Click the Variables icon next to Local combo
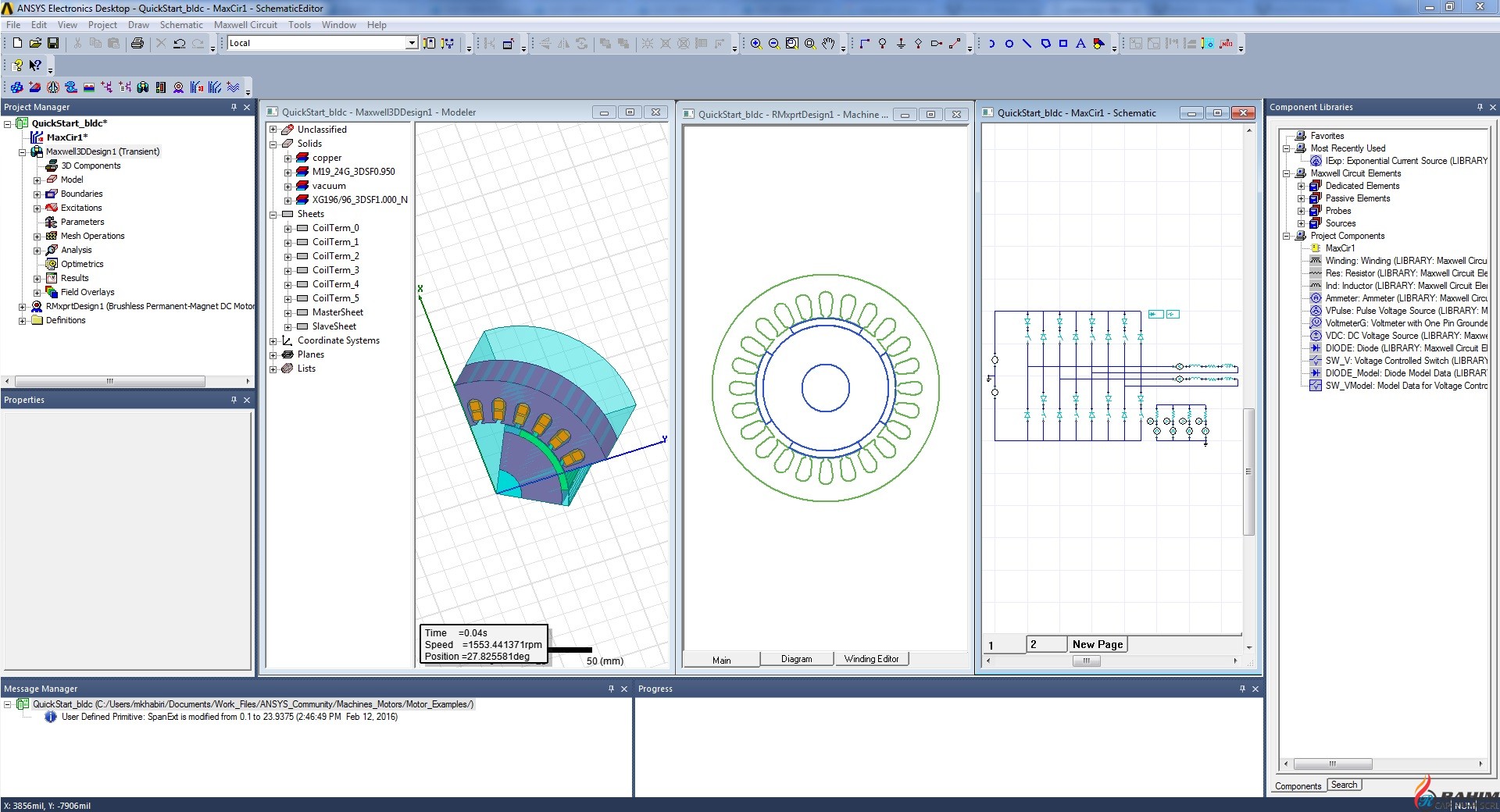Viewport: 1500px width, 812px height. click(429, 43)
